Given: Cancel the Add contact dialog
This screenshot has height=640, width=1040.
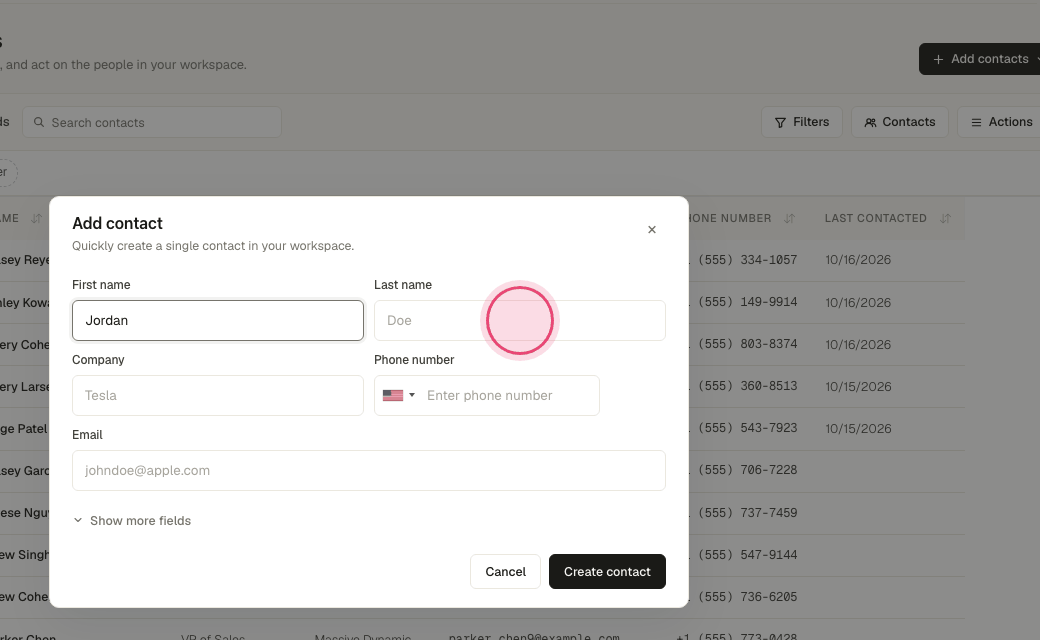Looking at the screenshot, I should point(505,572).
